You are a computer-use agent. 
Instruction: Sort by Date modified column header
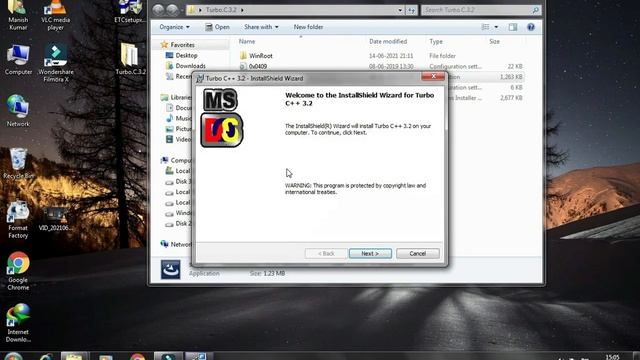(x=388, y=42)
